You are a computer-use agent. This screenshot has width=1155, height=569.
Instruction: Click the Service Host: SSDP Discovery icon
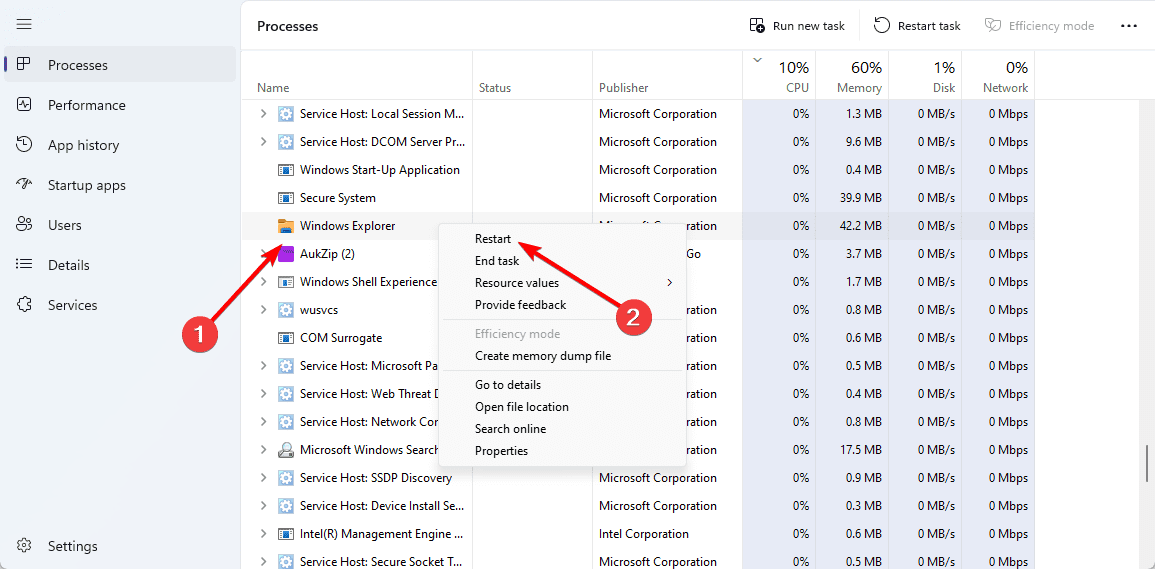[x=285, y=478]
